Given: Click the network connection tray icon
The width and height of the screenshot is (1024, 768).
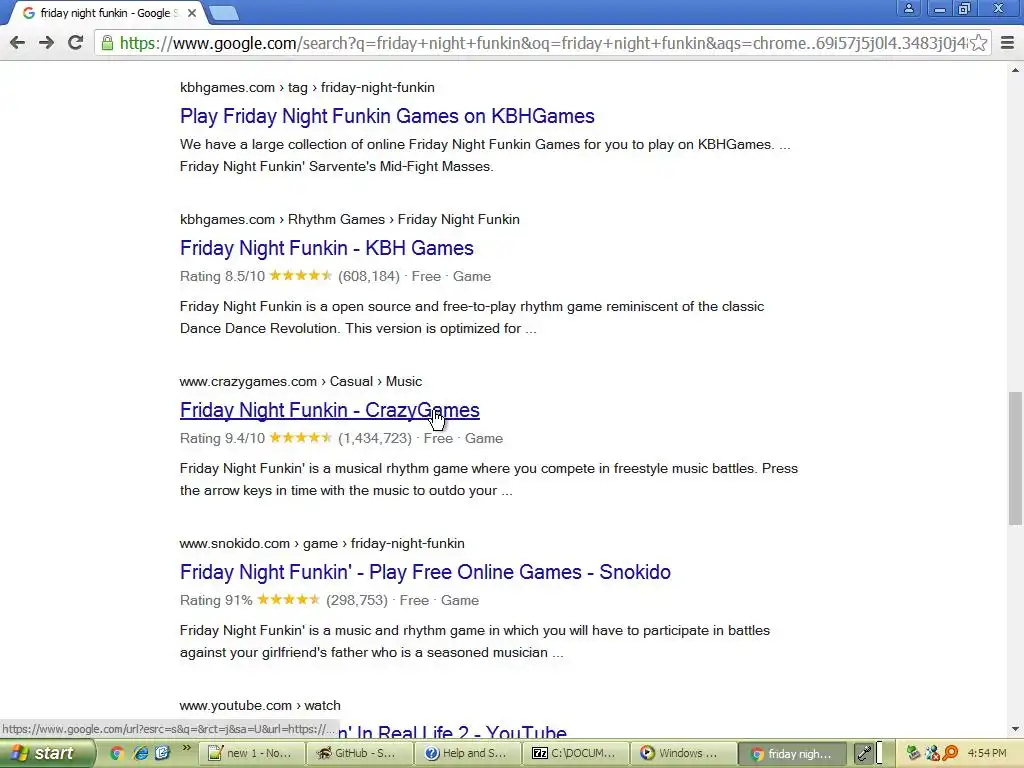Looking at the screenshot, I should click(932, 753).
